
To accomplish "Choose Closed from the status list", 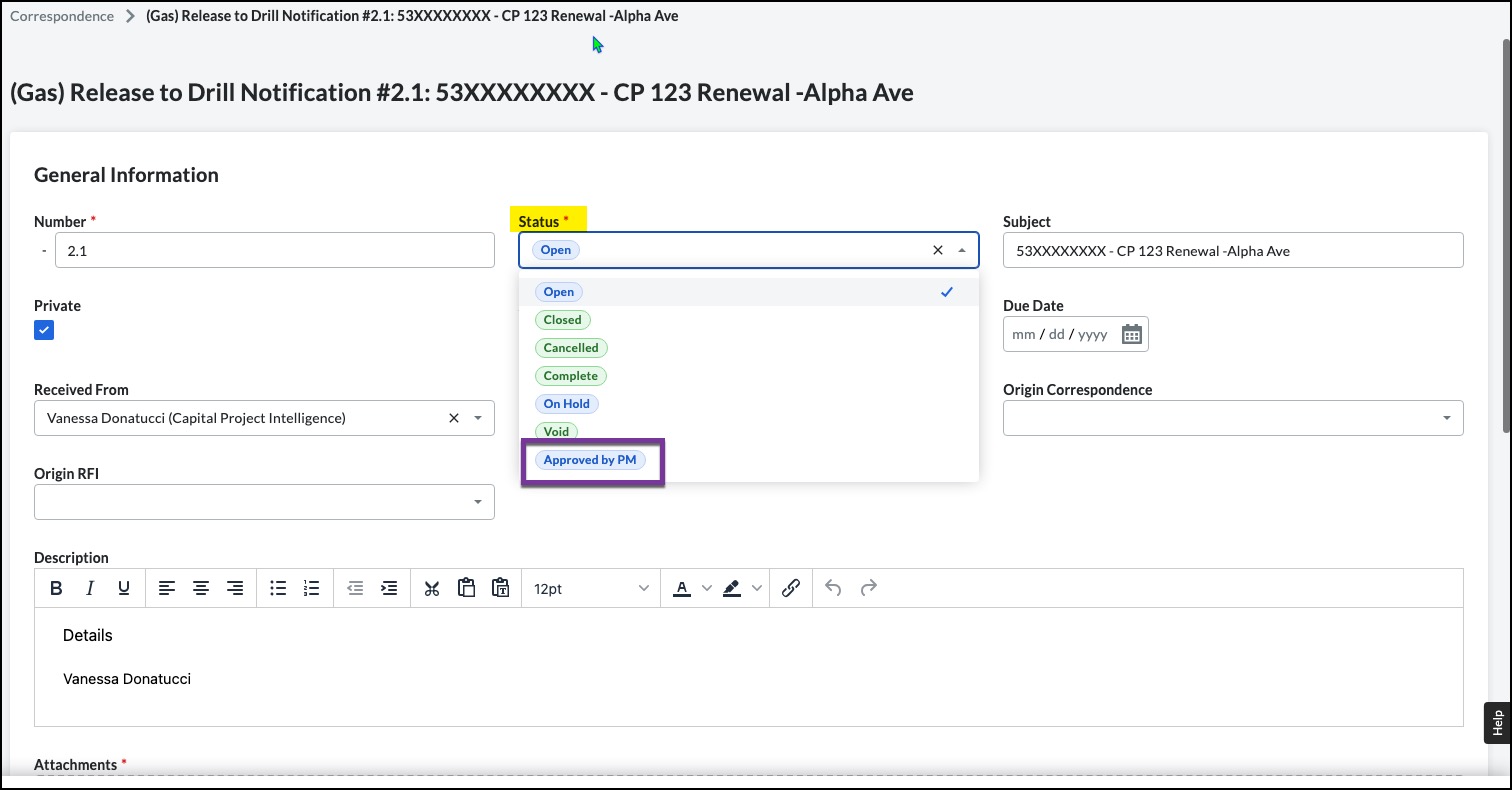I will (x=562, y=320).
